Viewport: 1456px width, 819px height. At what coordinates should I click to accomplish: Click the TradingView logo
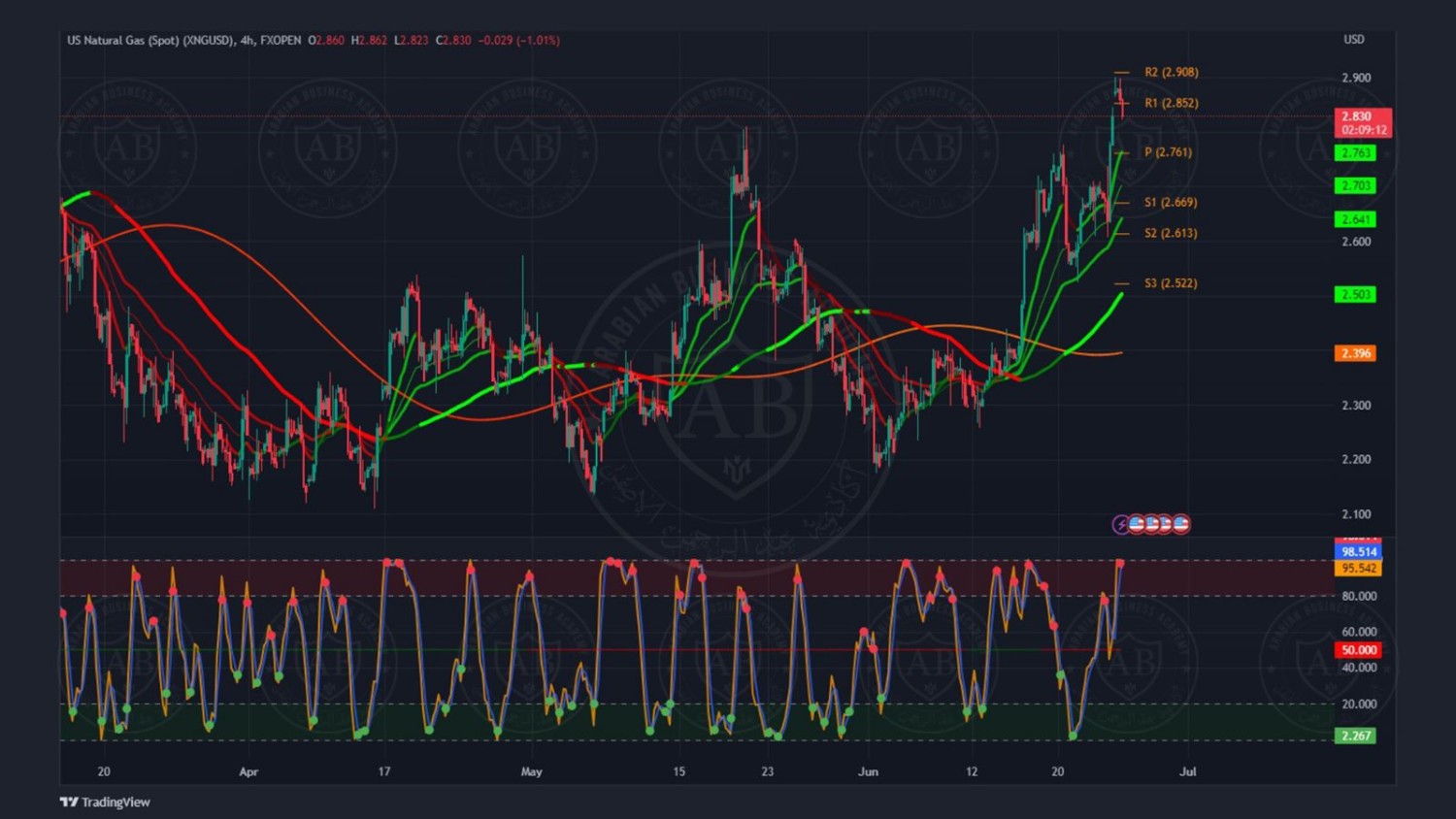[x=105, y=803]
